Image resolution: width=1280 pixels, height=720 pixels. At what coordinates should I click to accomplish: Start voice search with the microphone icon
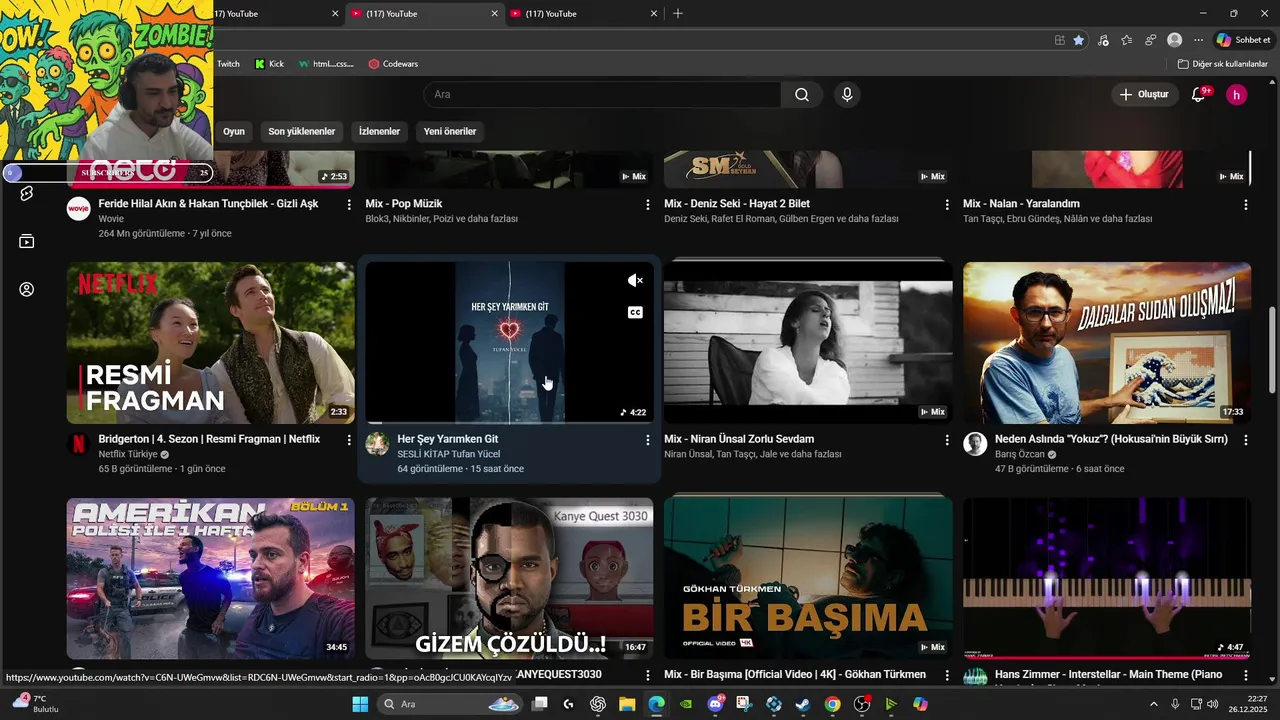(847, 95)
